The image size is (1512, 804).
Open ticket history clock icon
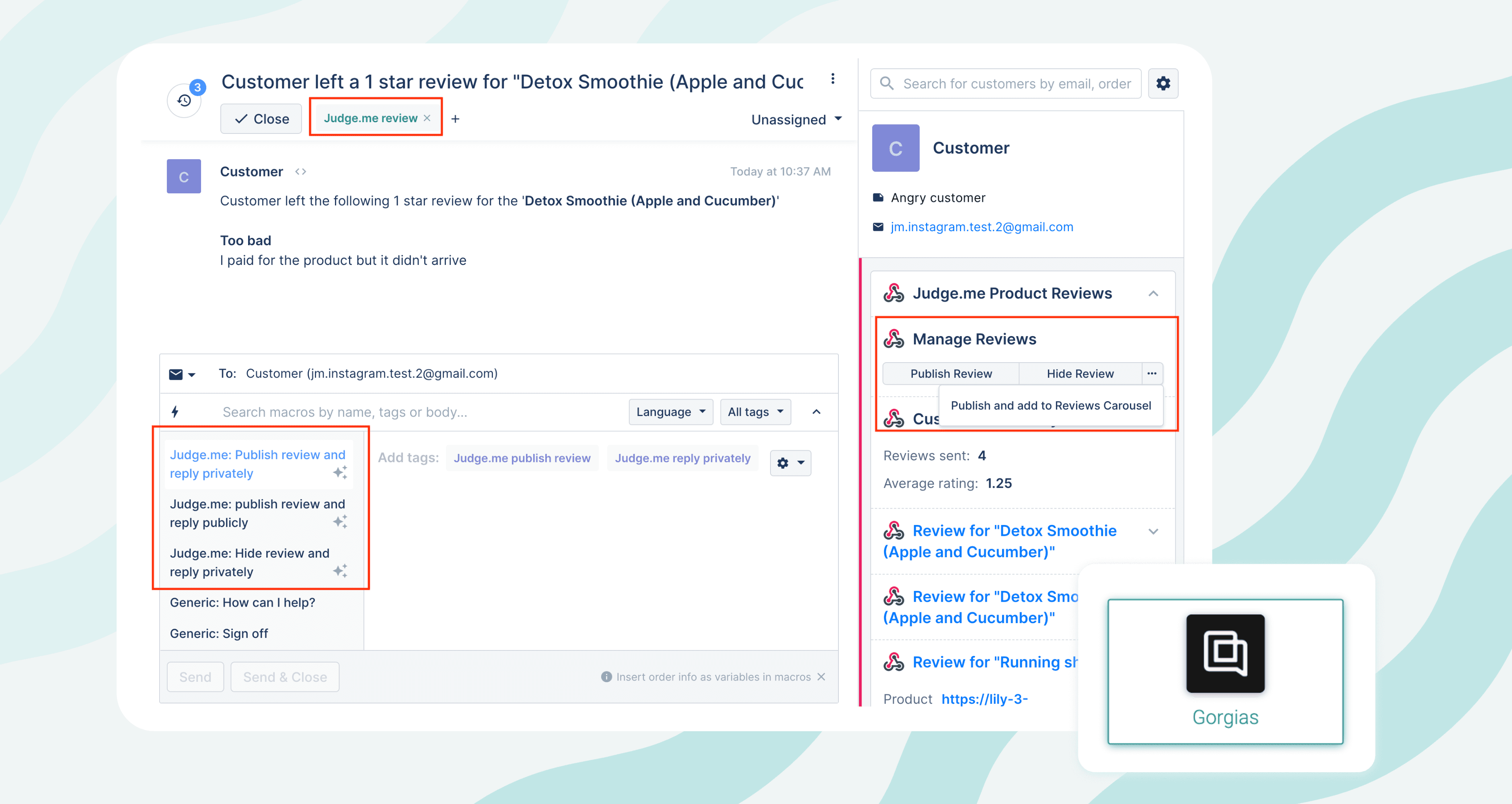point(184,101)
